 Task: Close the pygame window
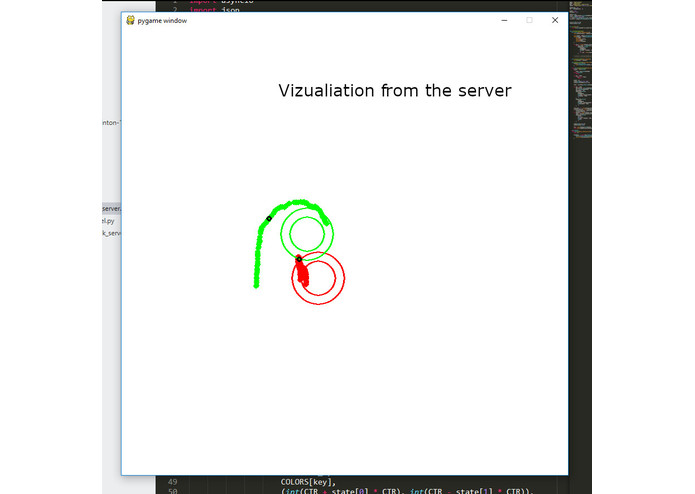[x=555, y=20]
